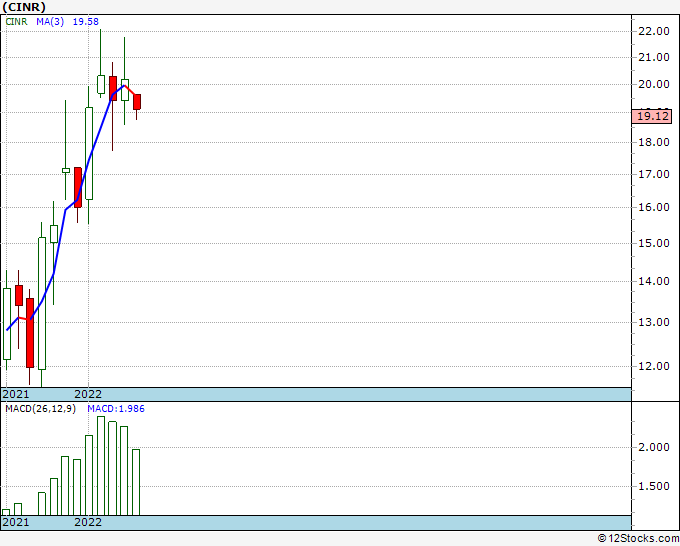Click the 2022 label under the price chart
680x546 pixels.
[x=88, y=394]
